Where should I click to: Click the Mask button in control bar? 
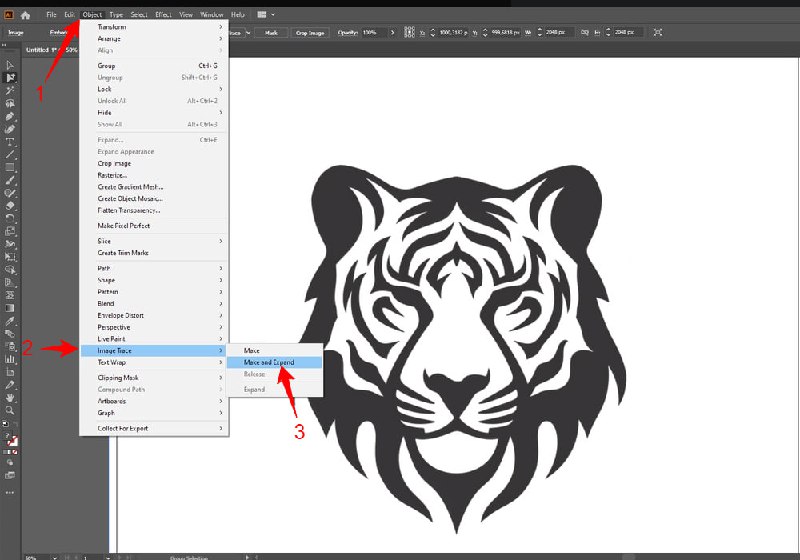268,32
